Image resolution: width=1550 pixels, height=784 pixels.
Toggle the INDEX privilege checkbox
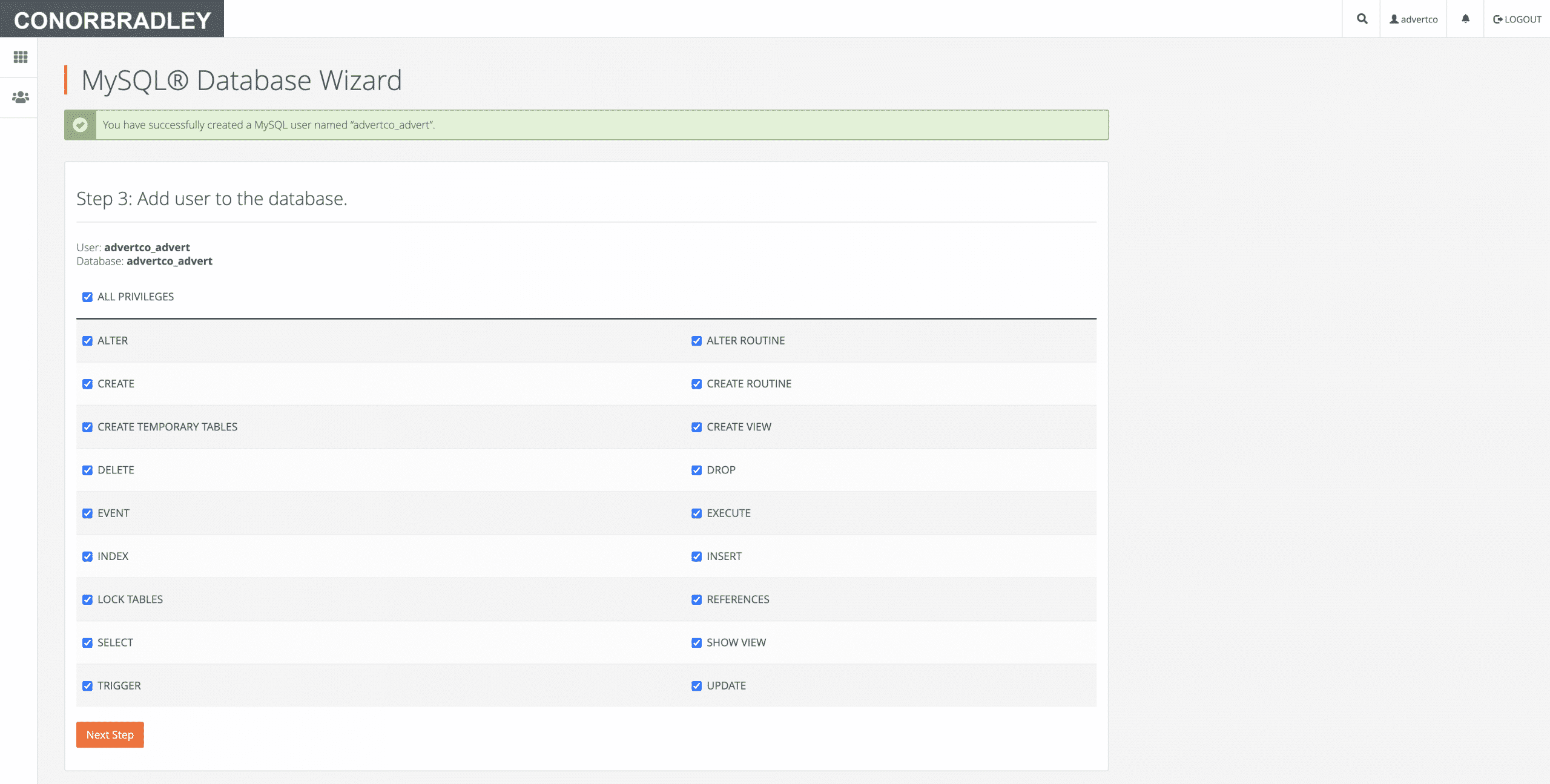(x=88, y=556)
